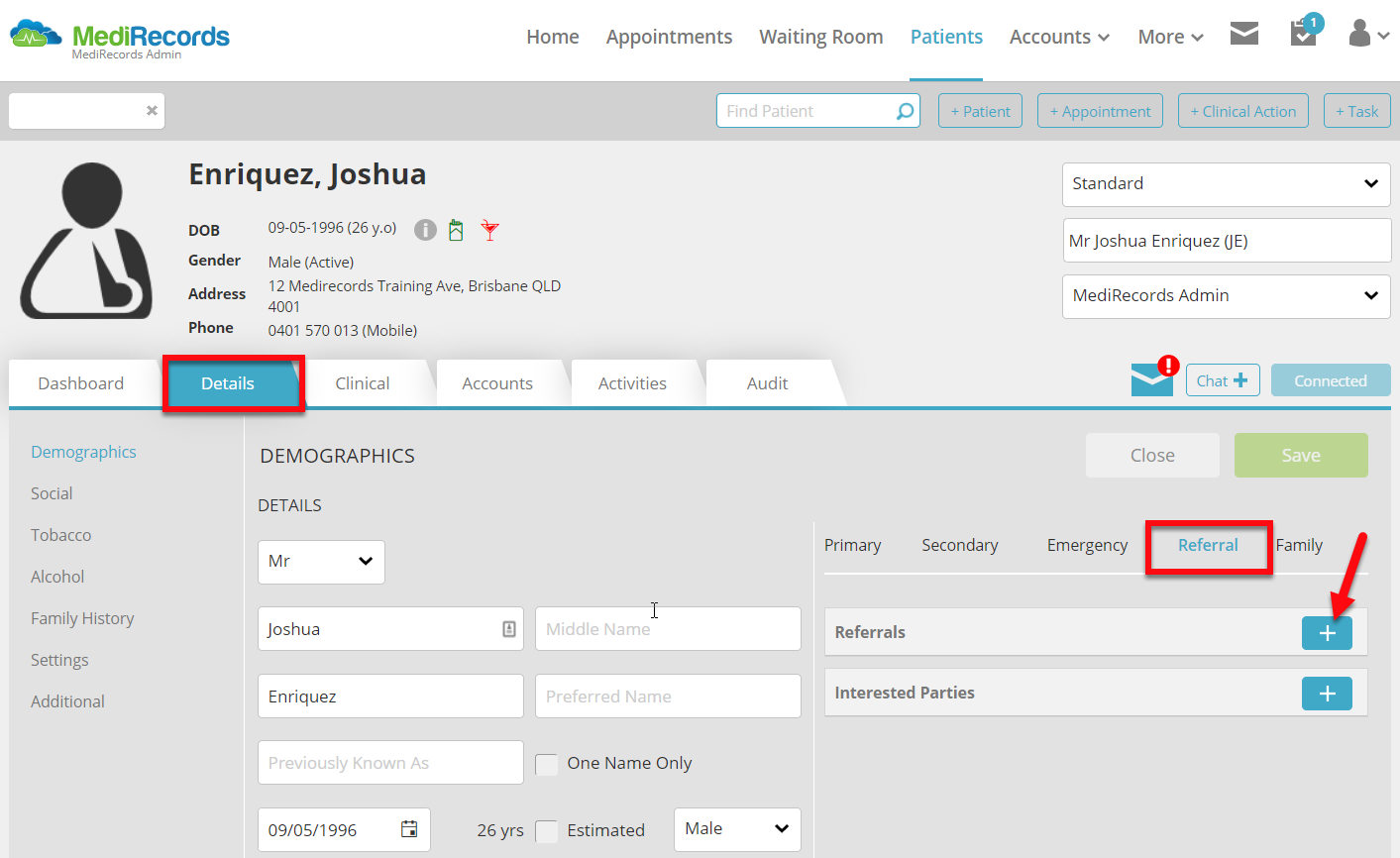Screen dimensions: 1400x858
Task: Clear the search box with the X icon
Action: (x=152, y=111)
